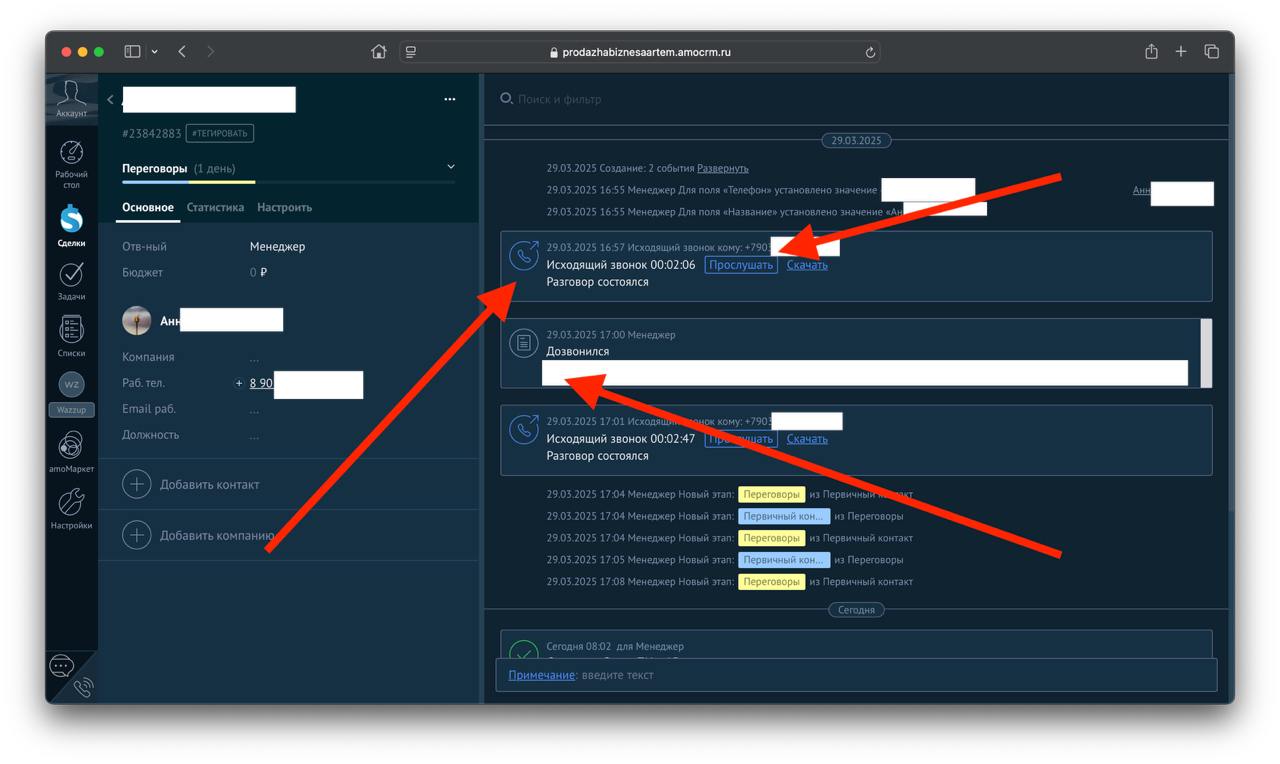Image resolution: width=1280 pixels, height=764 pixels.
Task: Open the Safari reader/page options icon
Action: tap(411, 52)
